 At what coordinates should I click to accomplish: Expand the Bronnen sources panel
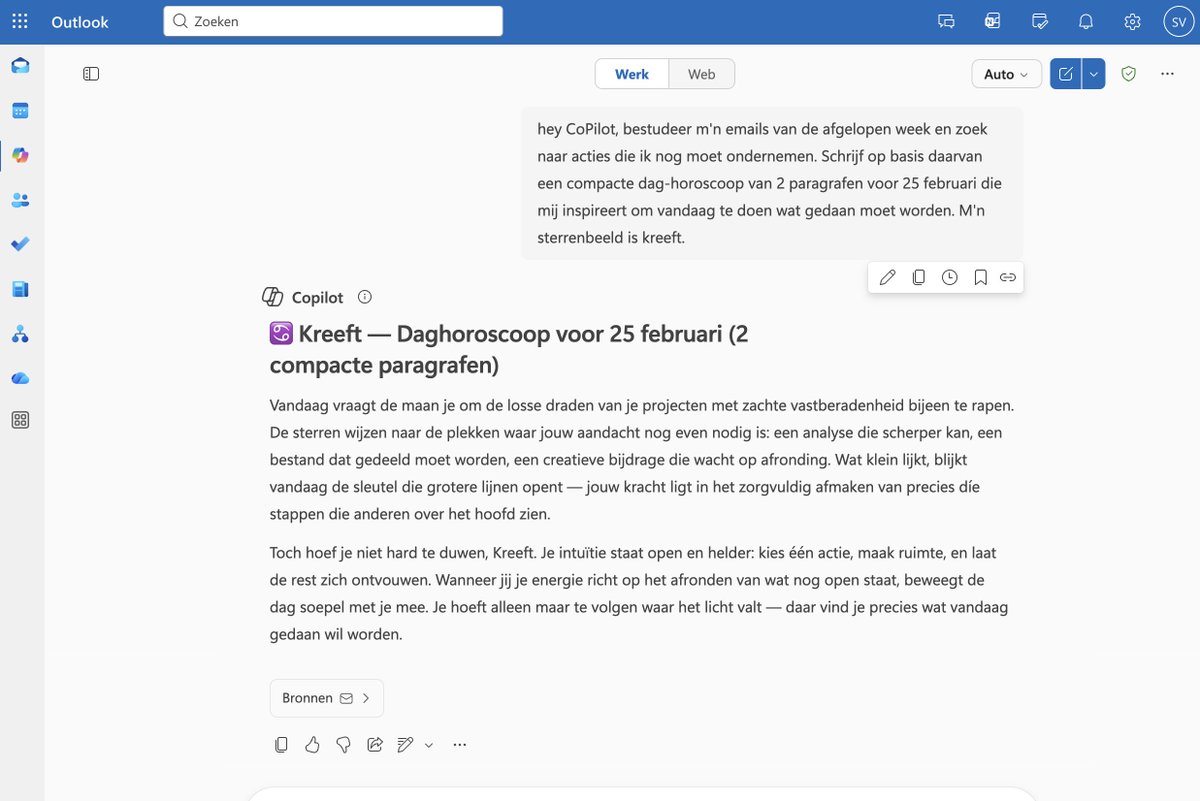(326, 697)
